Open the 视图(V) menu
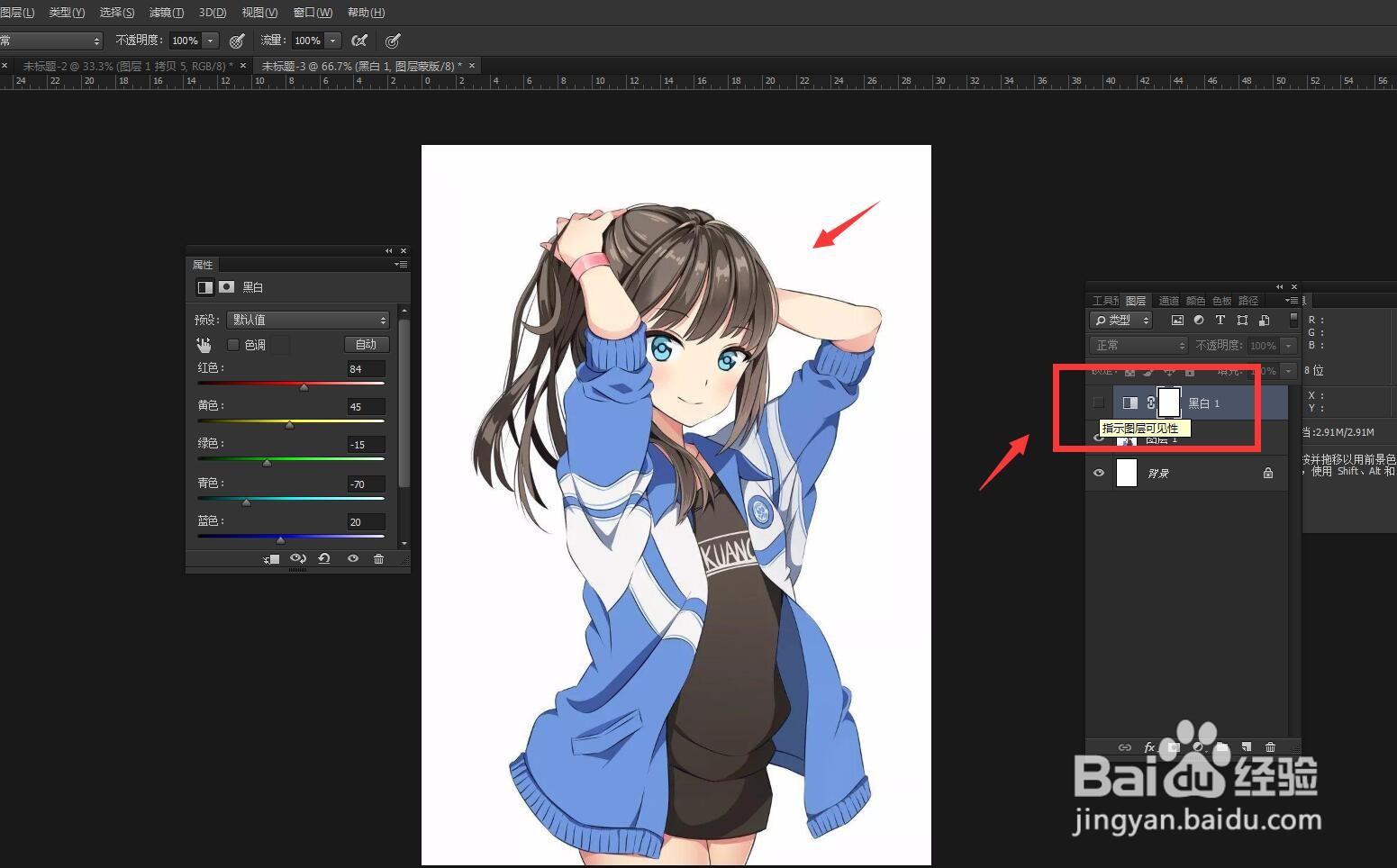The image size is (1397, 868). click(x=259, y=13)
